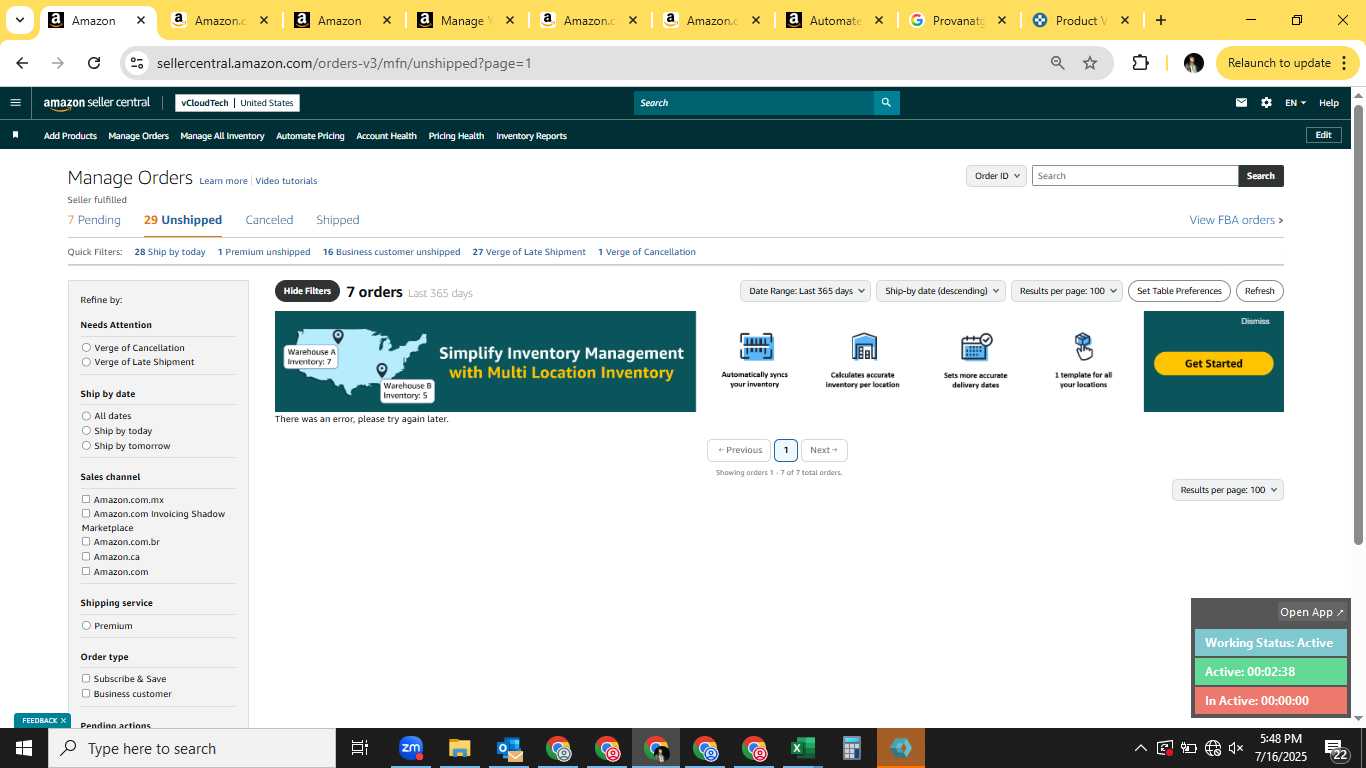Open Windows Start menu
The width and height of the screenshot is (1366, 768).
(24, 748)
